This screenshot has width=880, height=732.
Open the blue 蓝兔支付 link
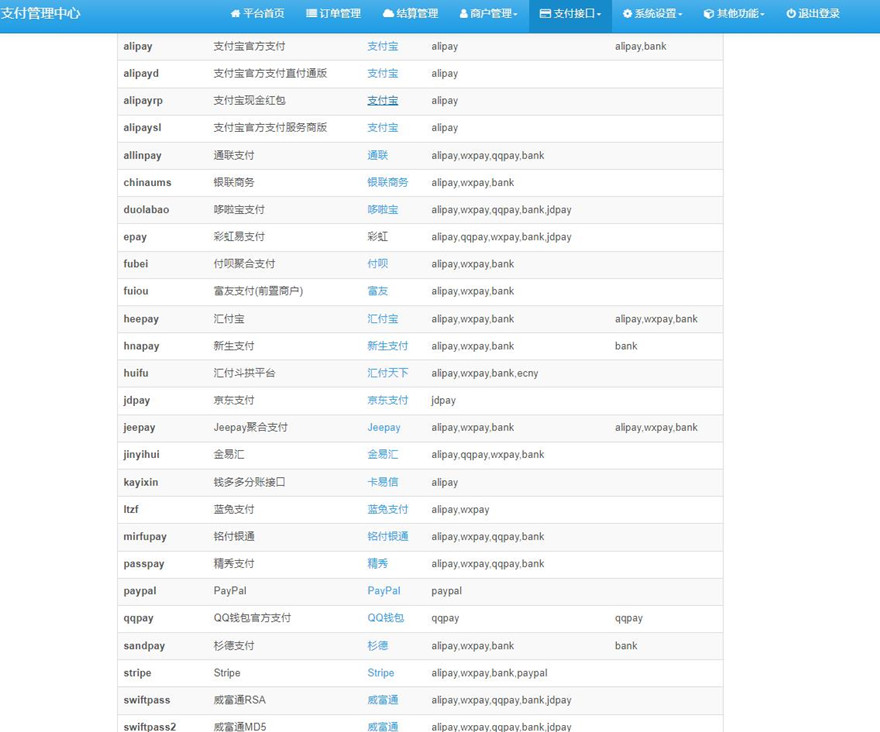[x=388, y=509]
